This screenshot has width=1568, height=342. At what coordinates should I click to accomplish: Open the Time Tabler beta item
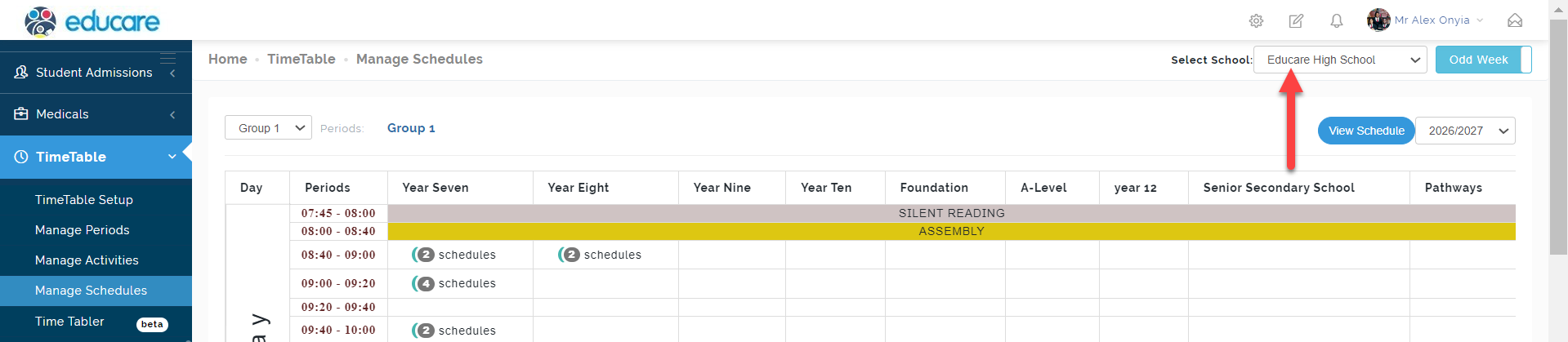[x=70, y=322]
